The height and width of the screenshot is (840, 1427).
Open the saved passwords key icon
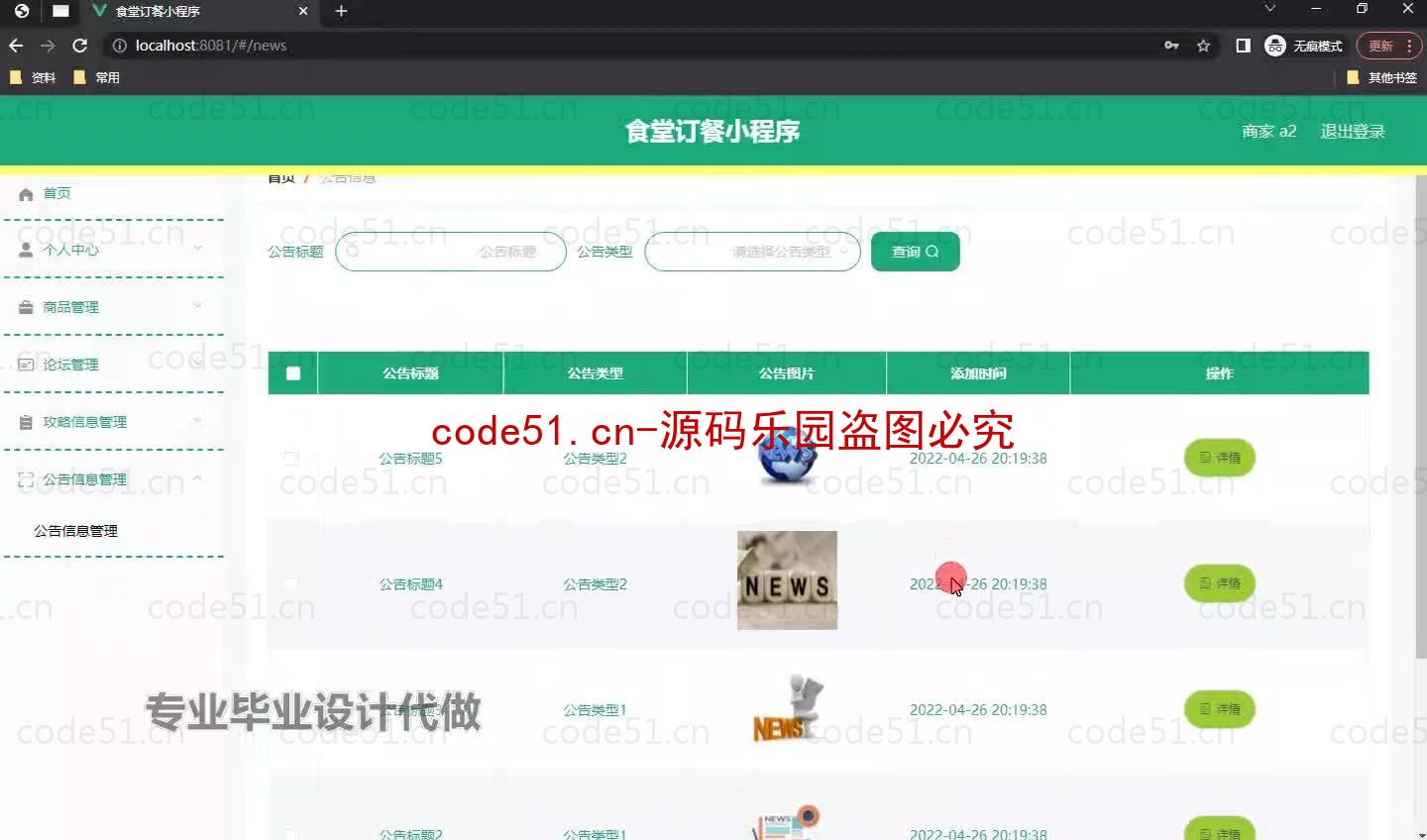point(1171,46)
